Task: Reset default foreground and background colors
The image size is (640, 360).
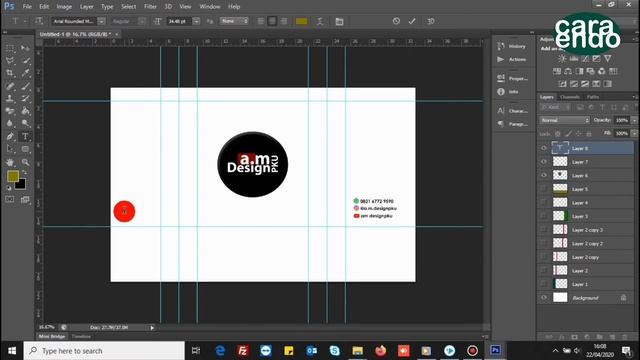Action: [x=9, y=188]
